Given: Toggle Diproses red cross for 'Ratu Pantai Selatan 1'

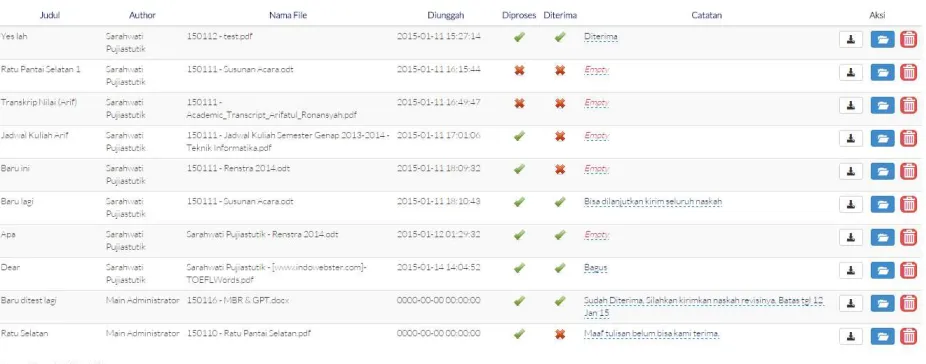Looking at the screenshot, I should (519, 70).
